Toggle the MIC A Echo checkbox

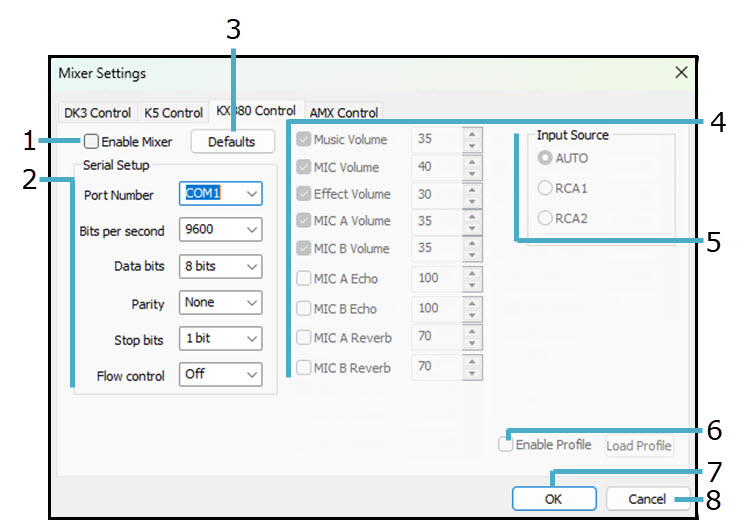(304, 279)
